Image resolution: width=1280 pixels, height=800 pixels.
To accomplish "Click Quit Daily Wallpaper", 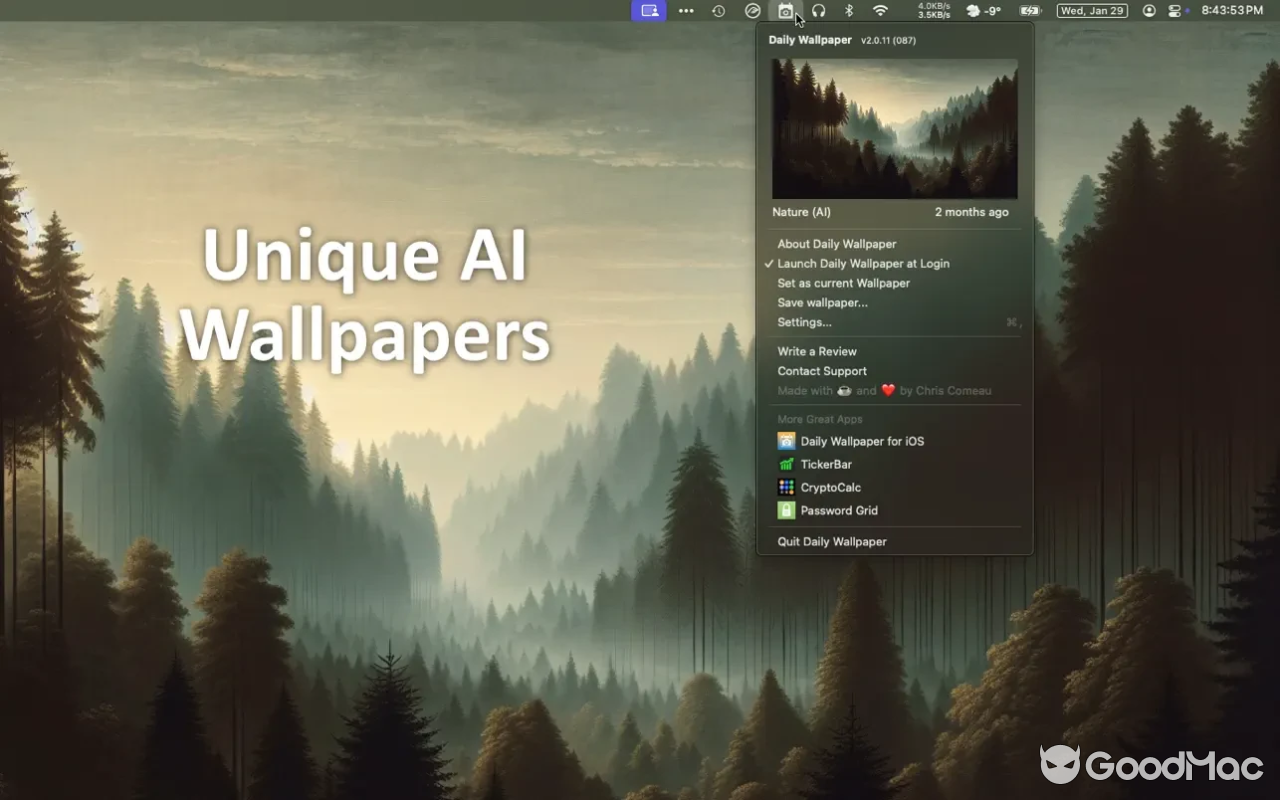I will coord(832,541).
